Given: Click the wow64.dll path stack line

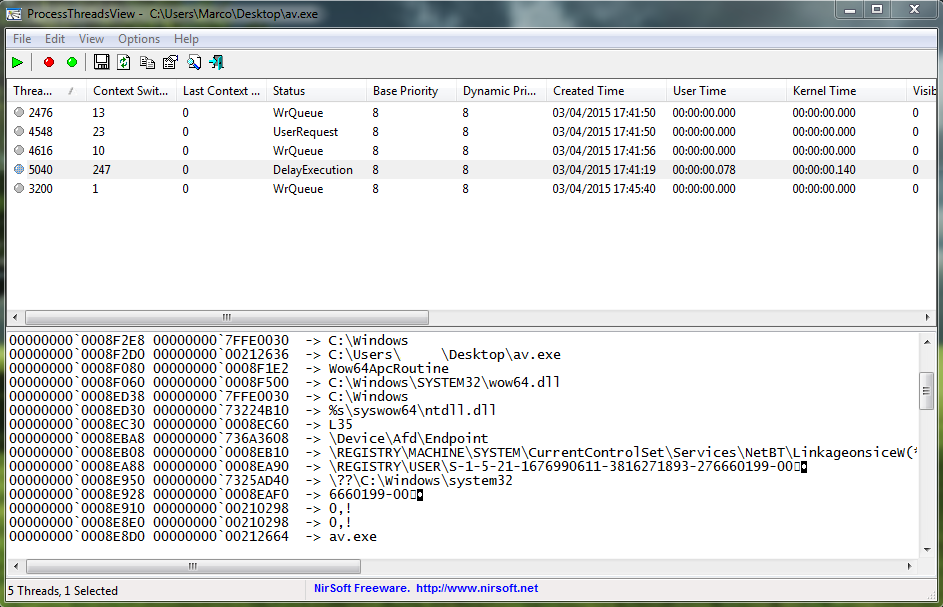Looking at the screenshot, I should (x=284, y=382).
